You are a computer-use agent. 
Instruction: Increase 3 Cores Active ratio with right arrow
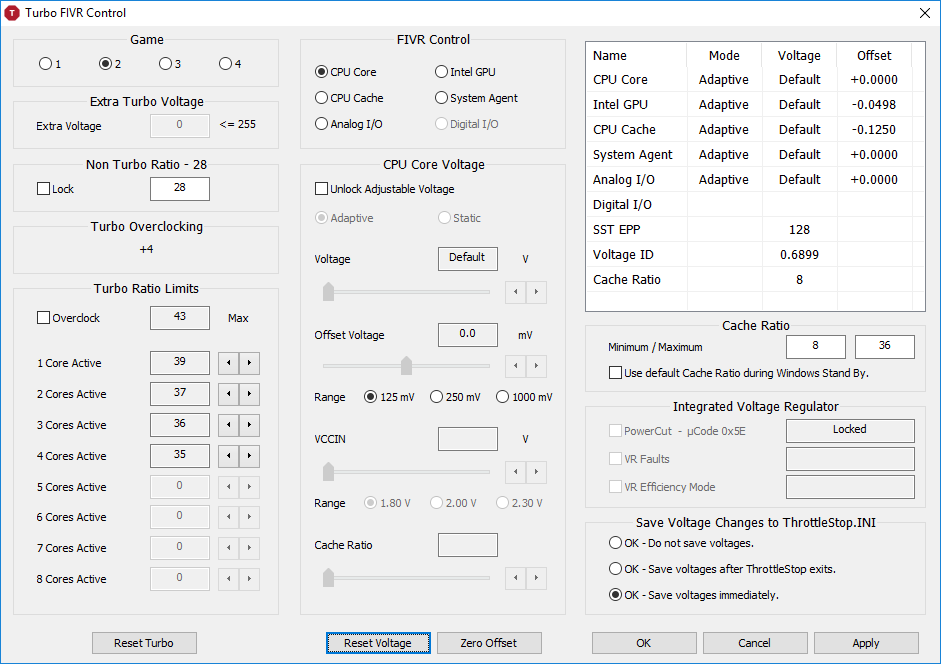coord(249,425)
